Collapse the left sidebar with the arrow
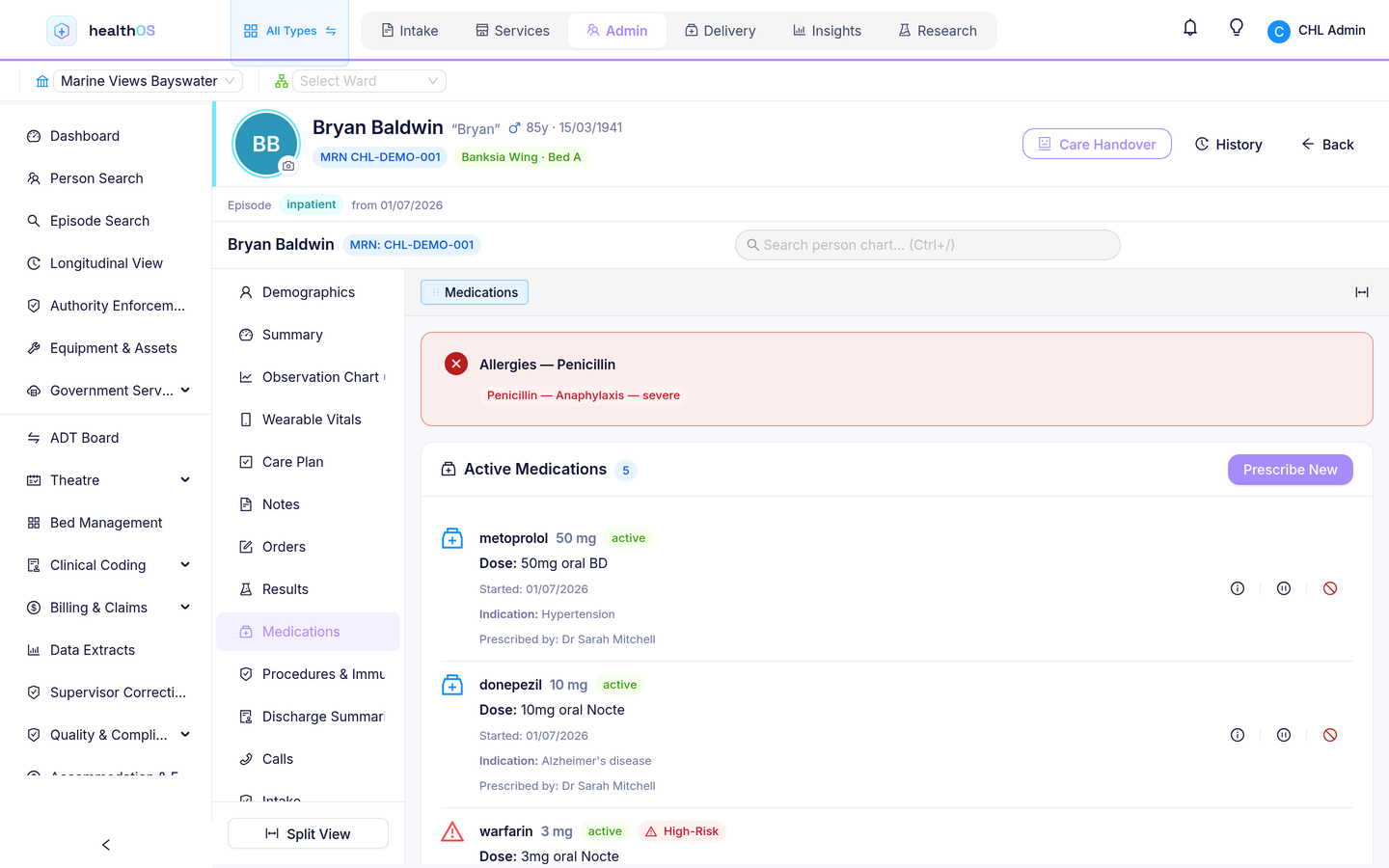This screenshot has height=868, width=1389. pyautogui.click(x=106, y=845)
